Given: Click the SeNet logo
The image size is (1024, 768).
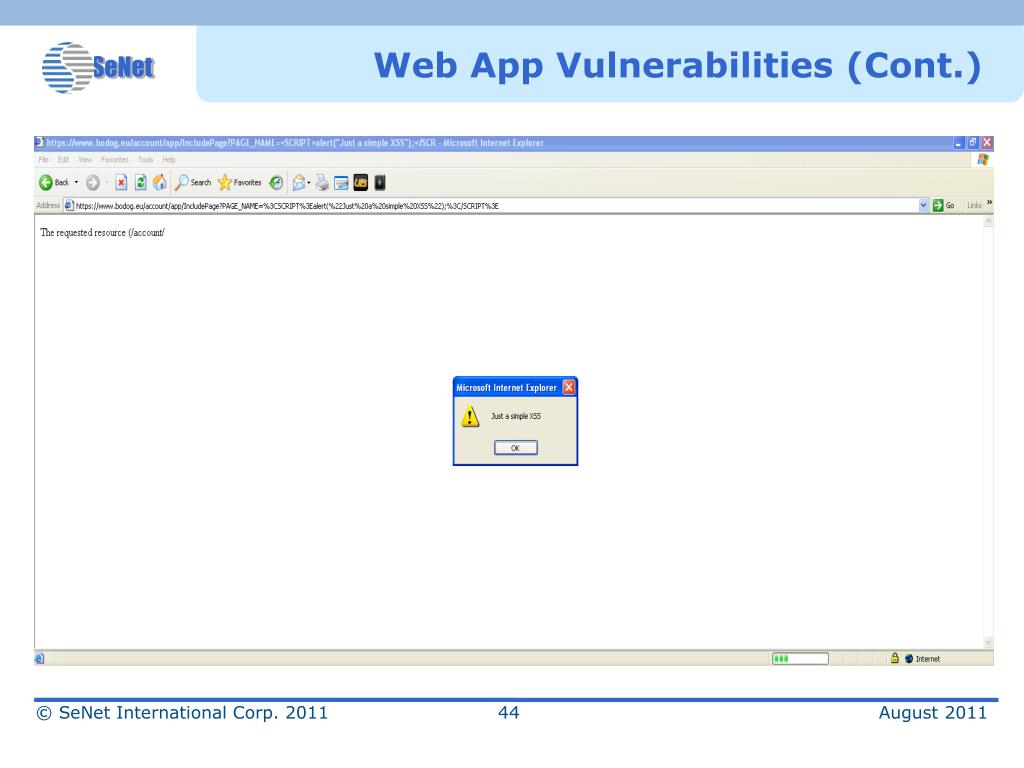Looking at the screenshot, I should tap(99, 67).
